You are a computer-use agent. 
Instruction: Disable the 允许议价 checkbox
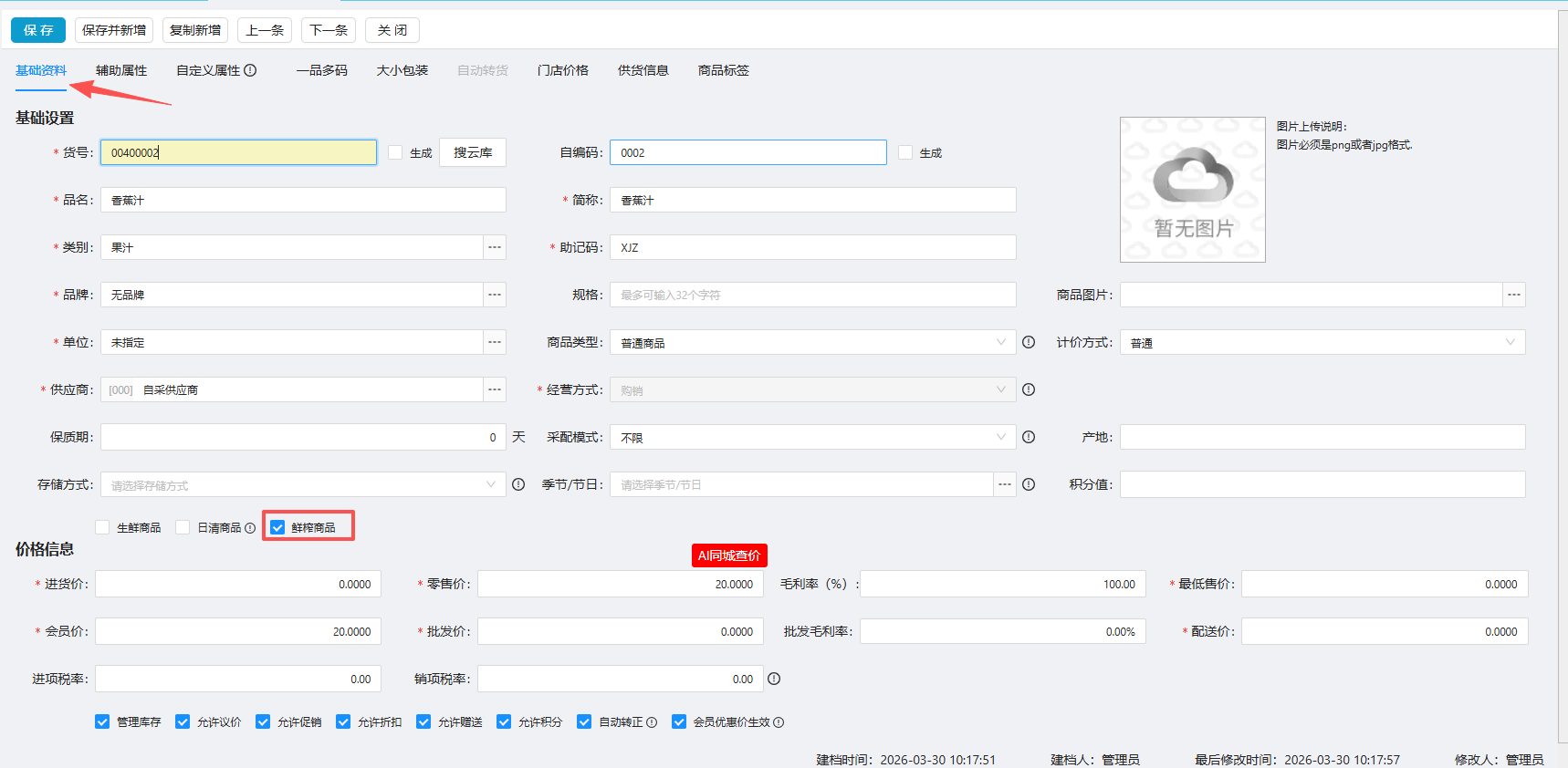click(183, 721)
